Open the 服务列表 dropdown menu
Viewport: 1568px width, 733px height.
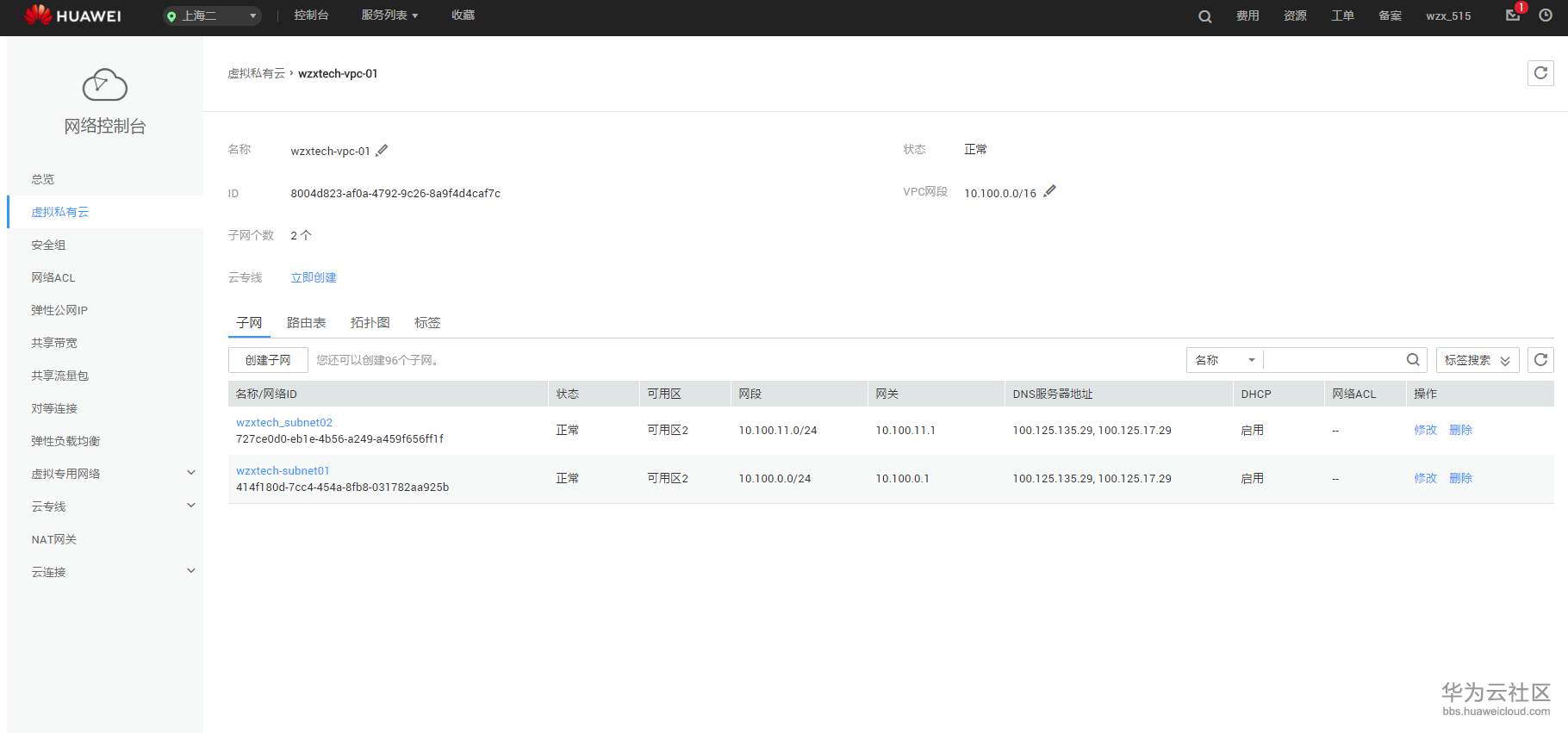(389, 16)
